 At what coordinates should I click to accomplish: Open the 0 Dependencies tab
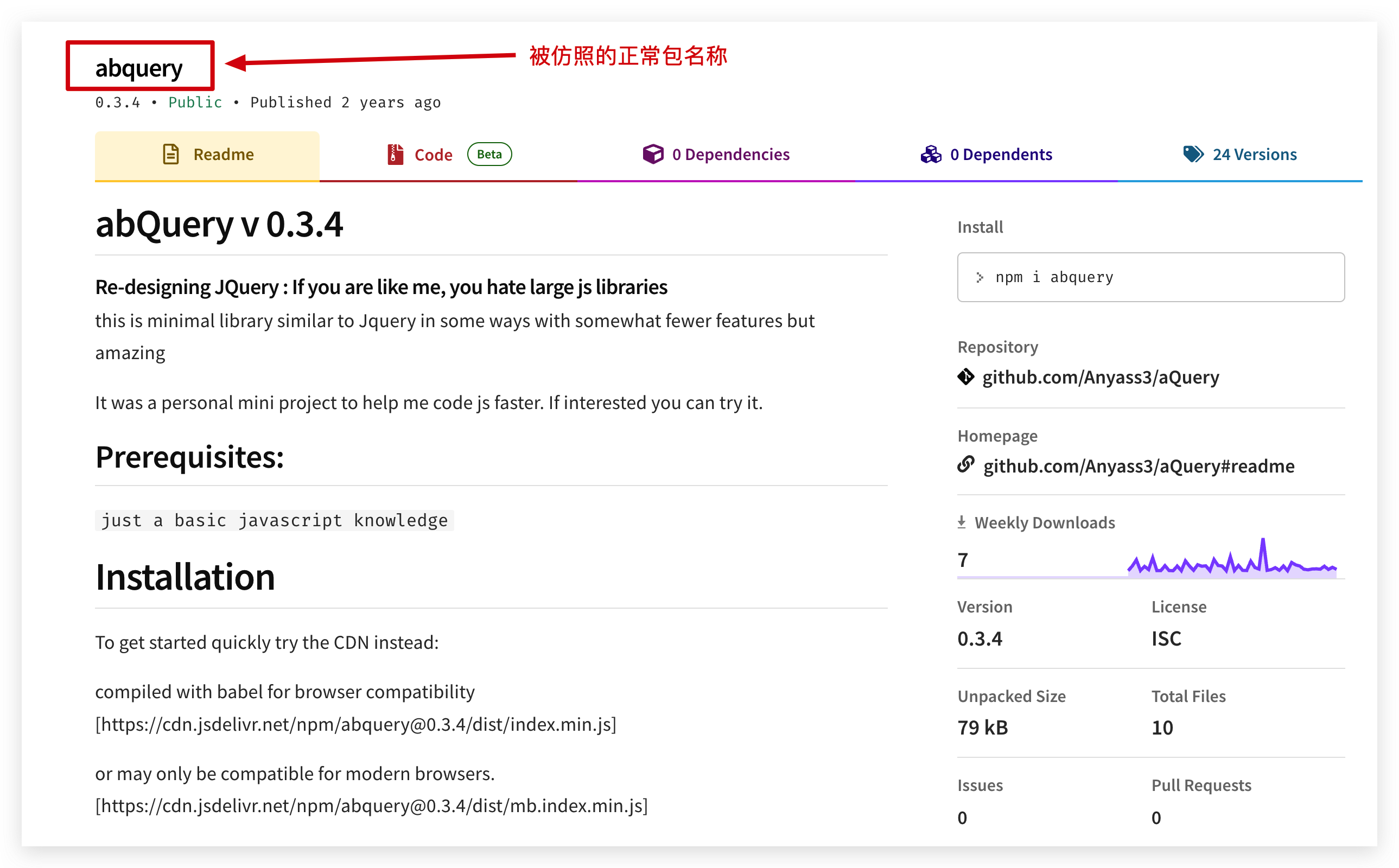716,155
